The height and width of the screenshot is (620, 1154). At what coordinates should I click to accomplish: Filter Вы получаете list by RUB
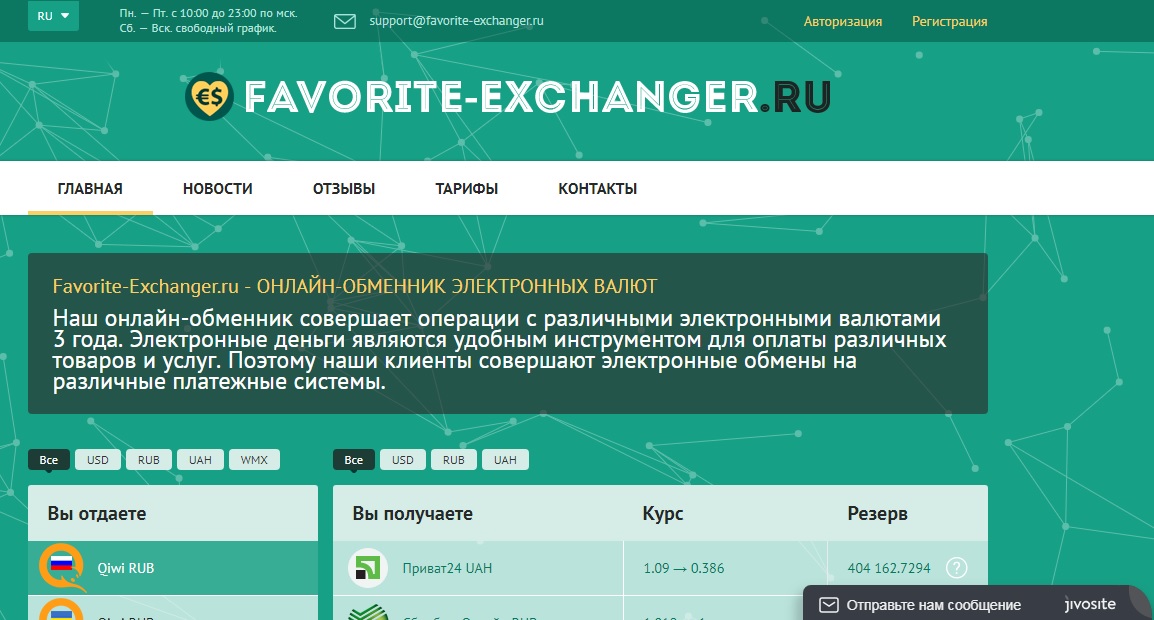click(x=453, y=459)
